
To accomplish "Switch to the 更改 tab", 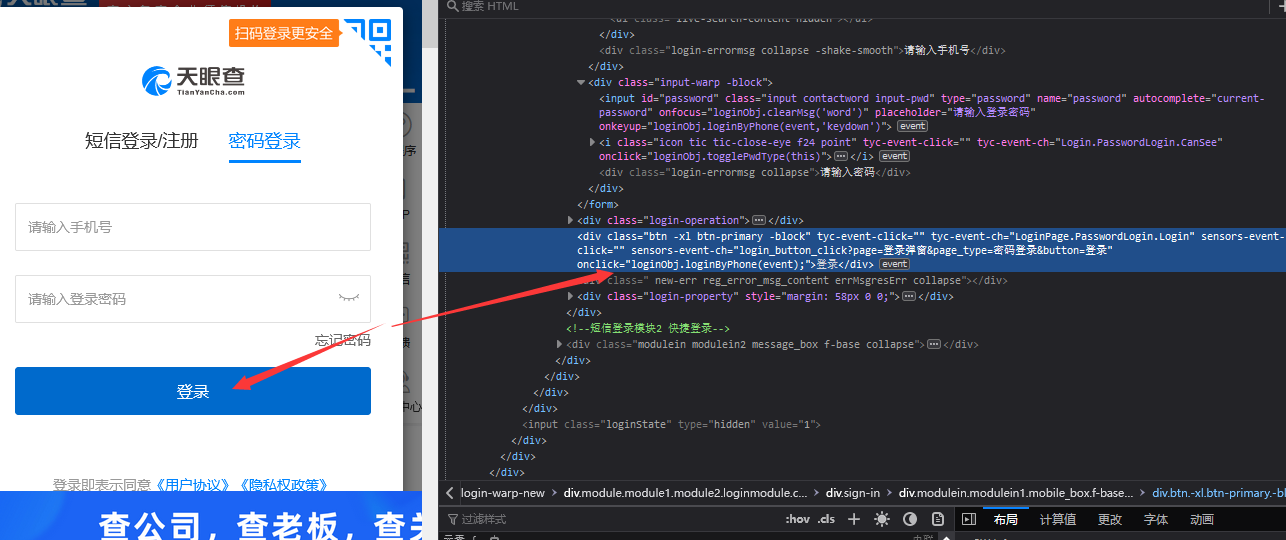I will (x=1110, y=520).
